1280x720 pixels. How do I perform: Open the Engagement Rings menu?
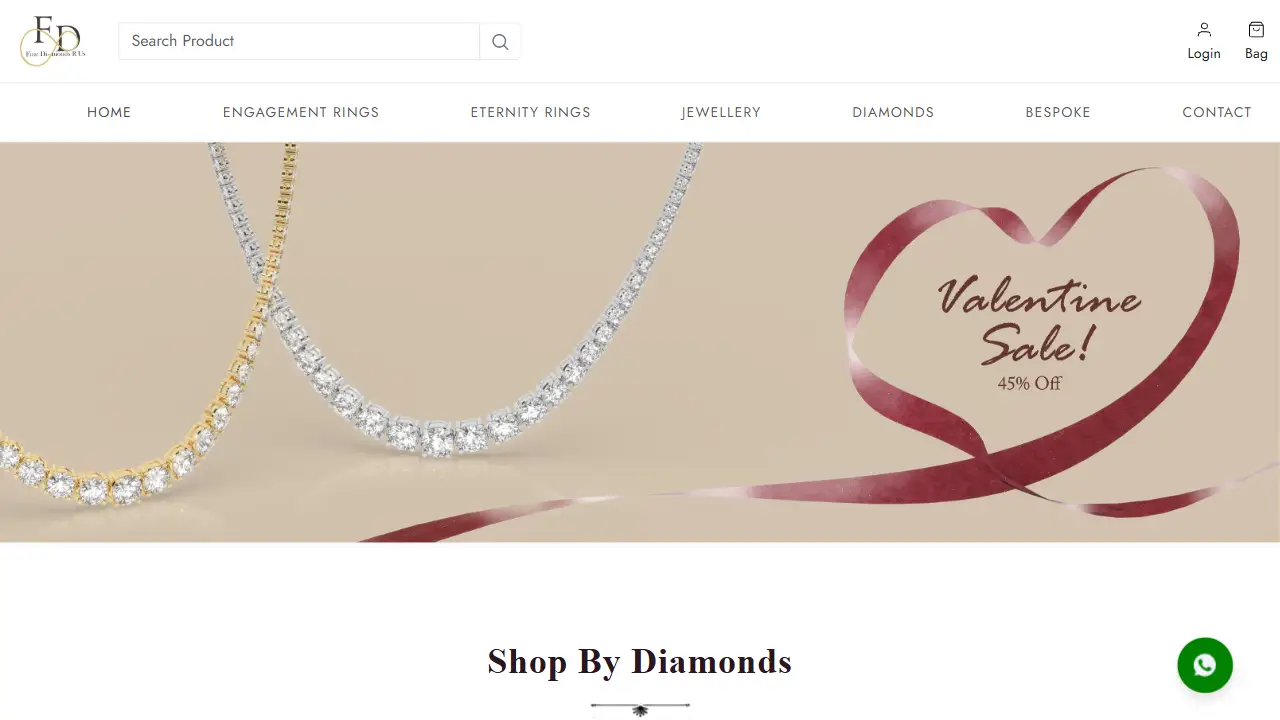tap(301, 112)
